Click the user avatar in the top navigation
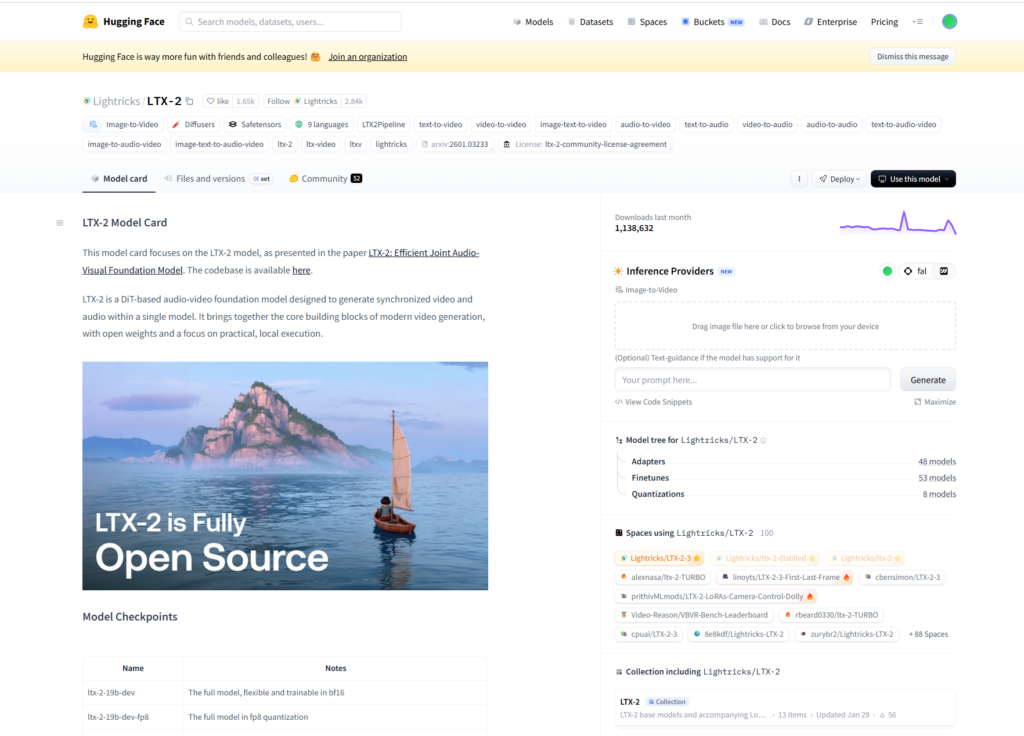The height and width of the screenshot is (736, 1024). point(949,22)
